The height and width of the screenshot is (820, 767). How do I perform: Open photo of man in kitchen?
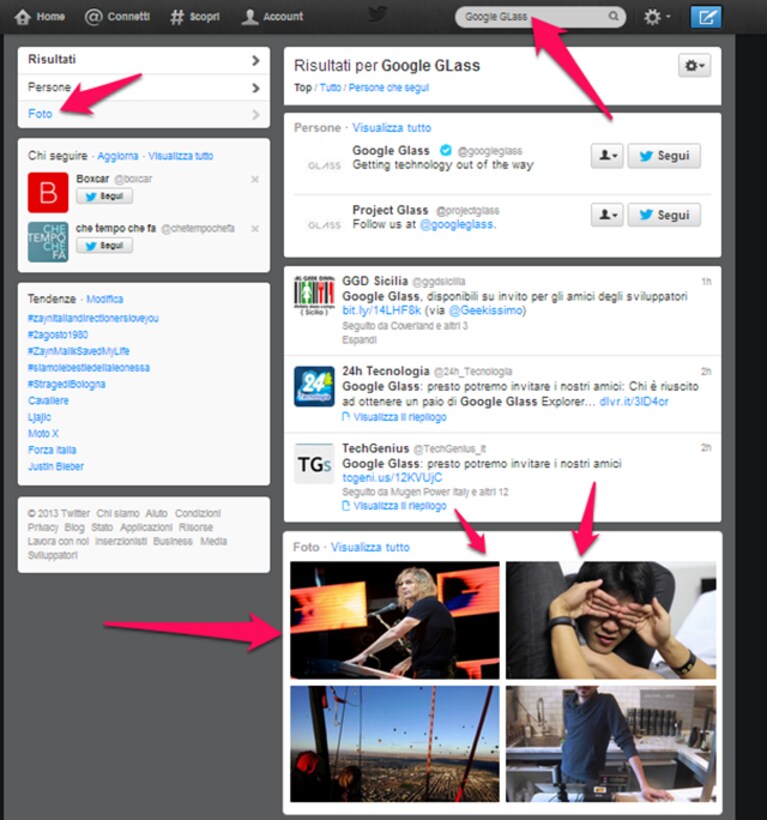point(611,744)
